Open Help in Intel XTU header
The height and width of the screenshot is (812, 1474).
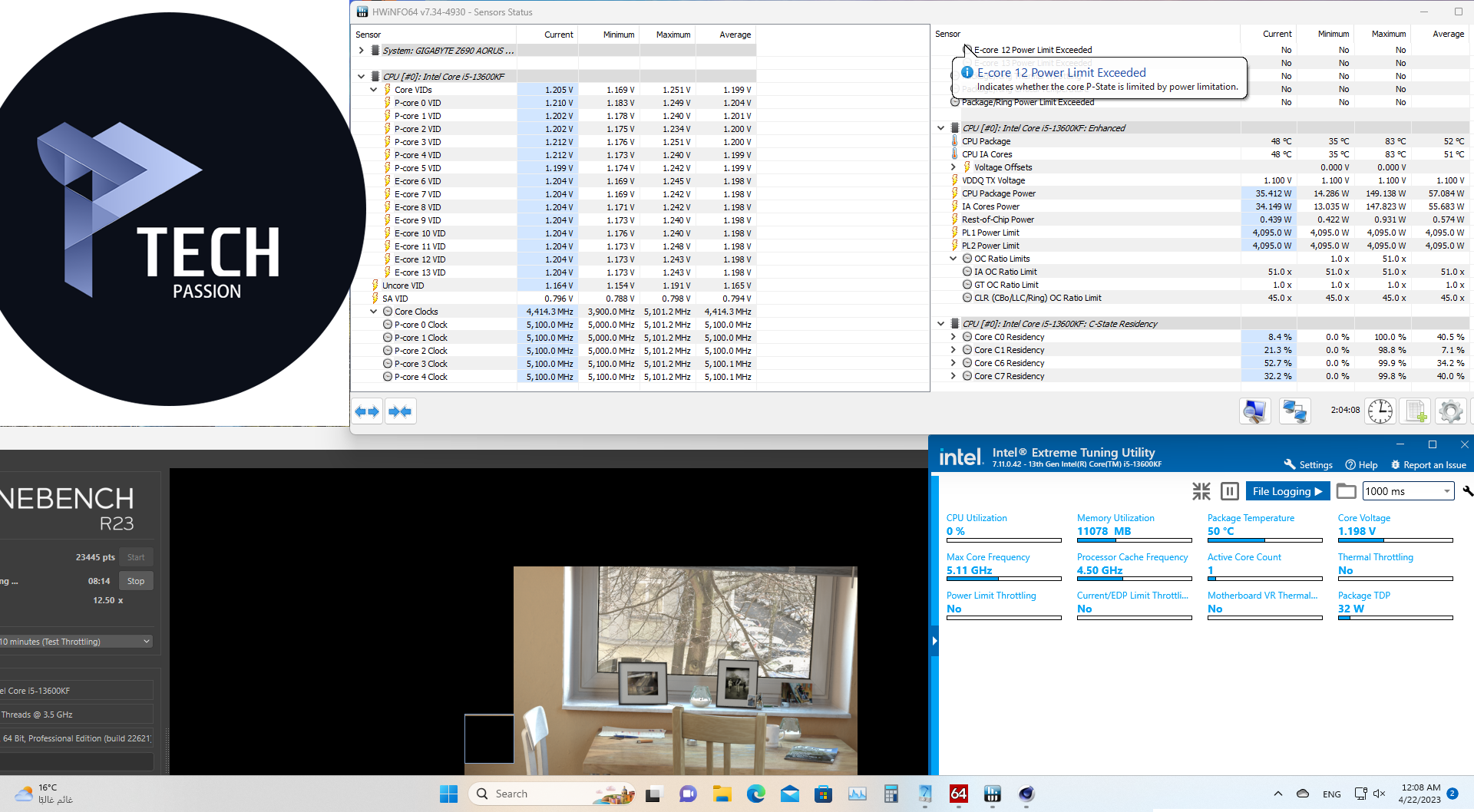(1361, 465)
